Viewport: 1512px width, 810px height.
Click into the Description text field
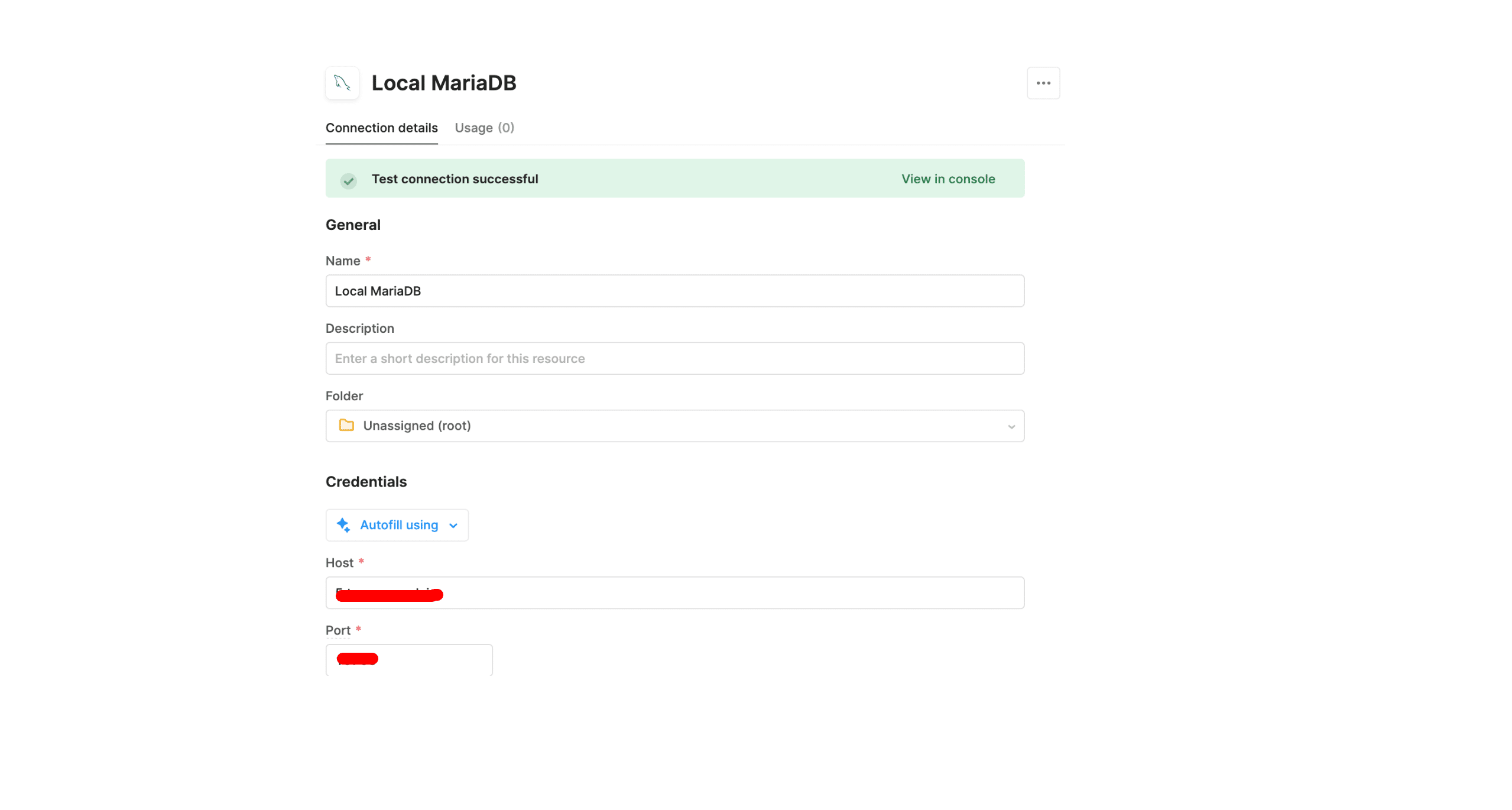[x=674, y=358]
